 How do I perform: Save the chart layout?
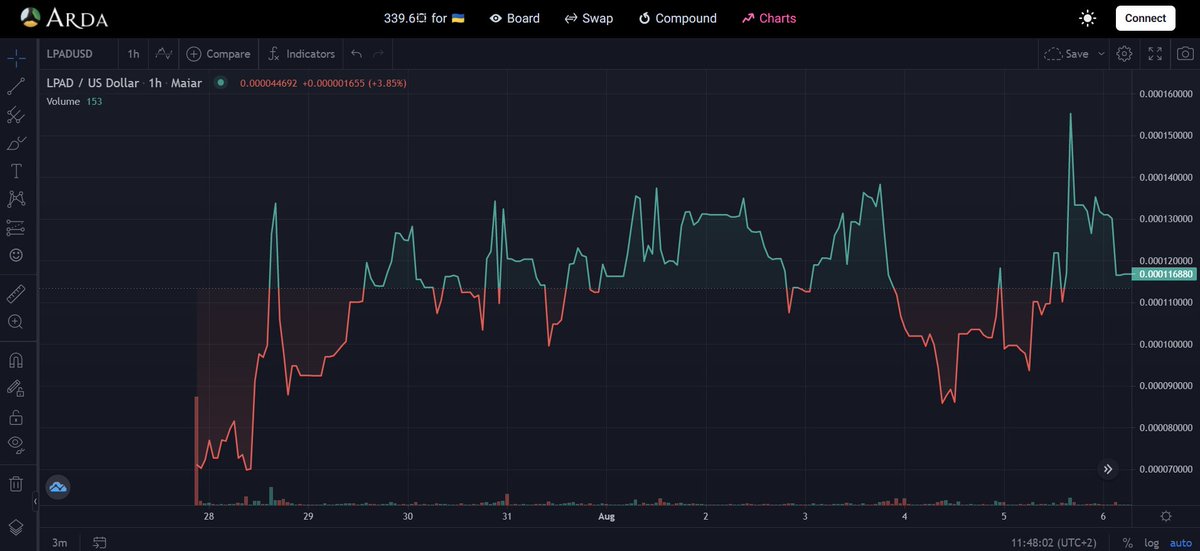(1066, 54)
